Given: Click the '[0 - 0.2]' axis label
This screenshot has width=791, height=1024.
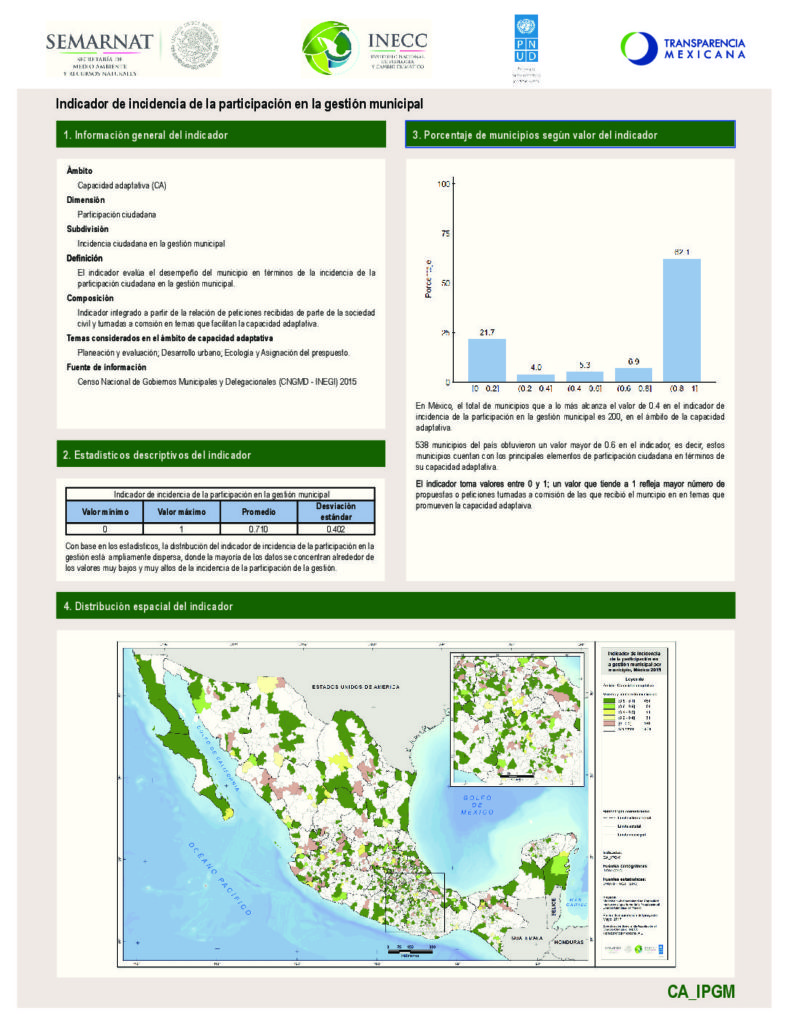Looking at the screenshot, I should pyautogui.click(x=486, y=389).
